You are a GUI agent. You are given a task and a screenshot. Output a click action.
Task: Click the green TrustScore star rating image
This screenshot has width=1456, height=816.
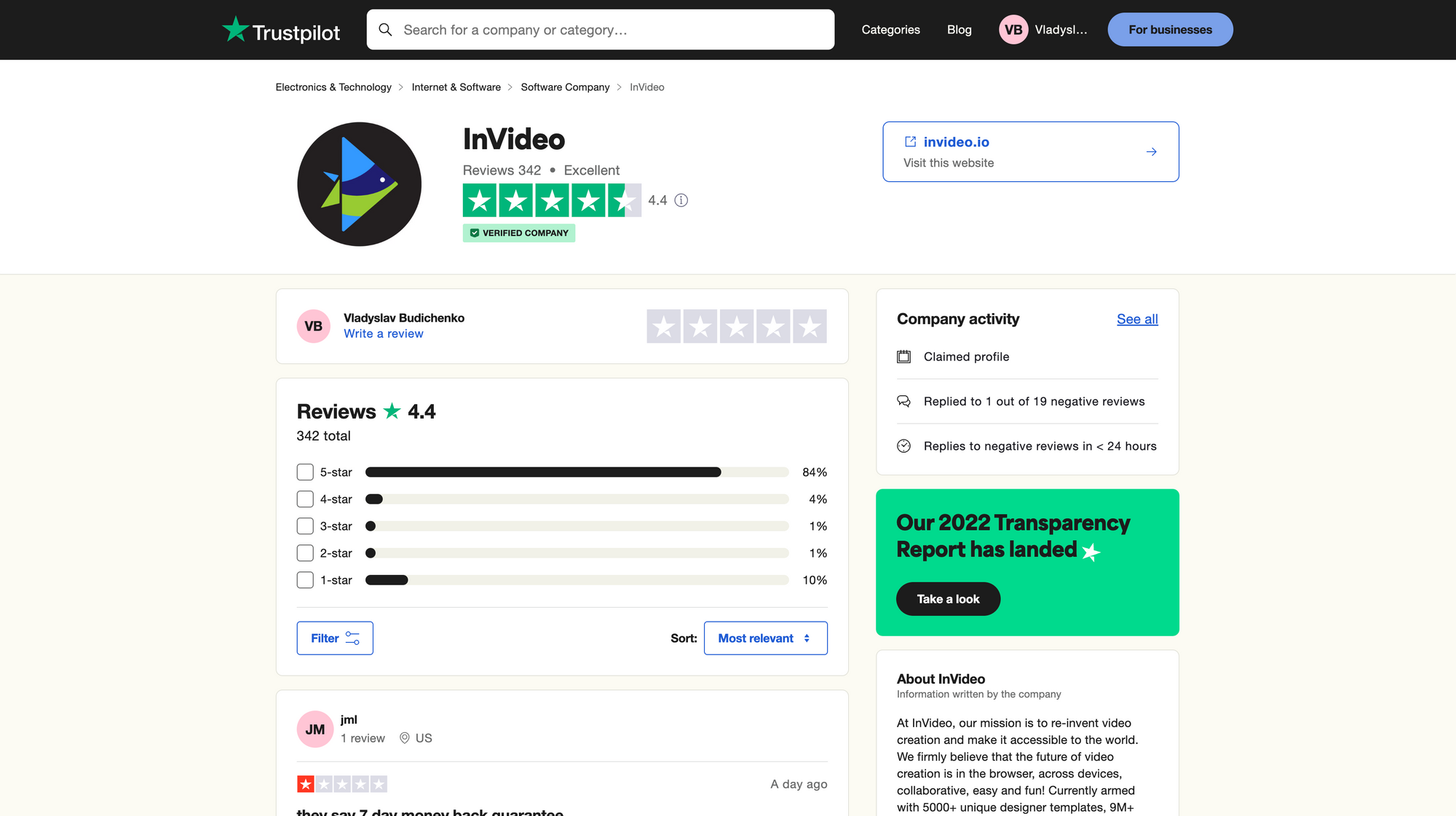click(x=552, y=200)
